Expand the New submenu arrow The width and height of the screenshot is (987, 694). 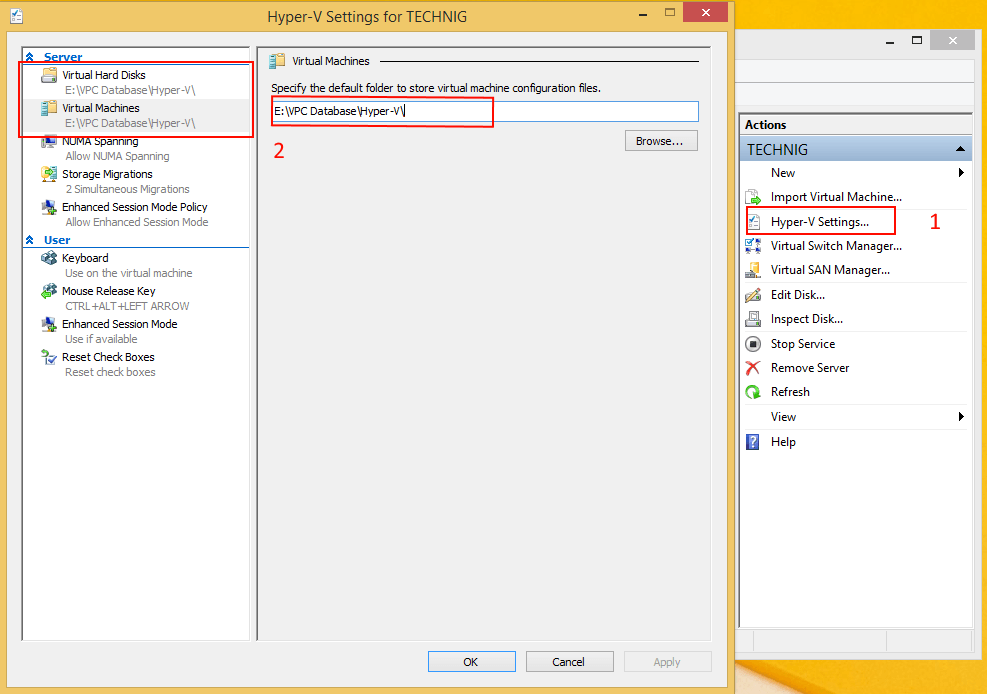[960, 172]
